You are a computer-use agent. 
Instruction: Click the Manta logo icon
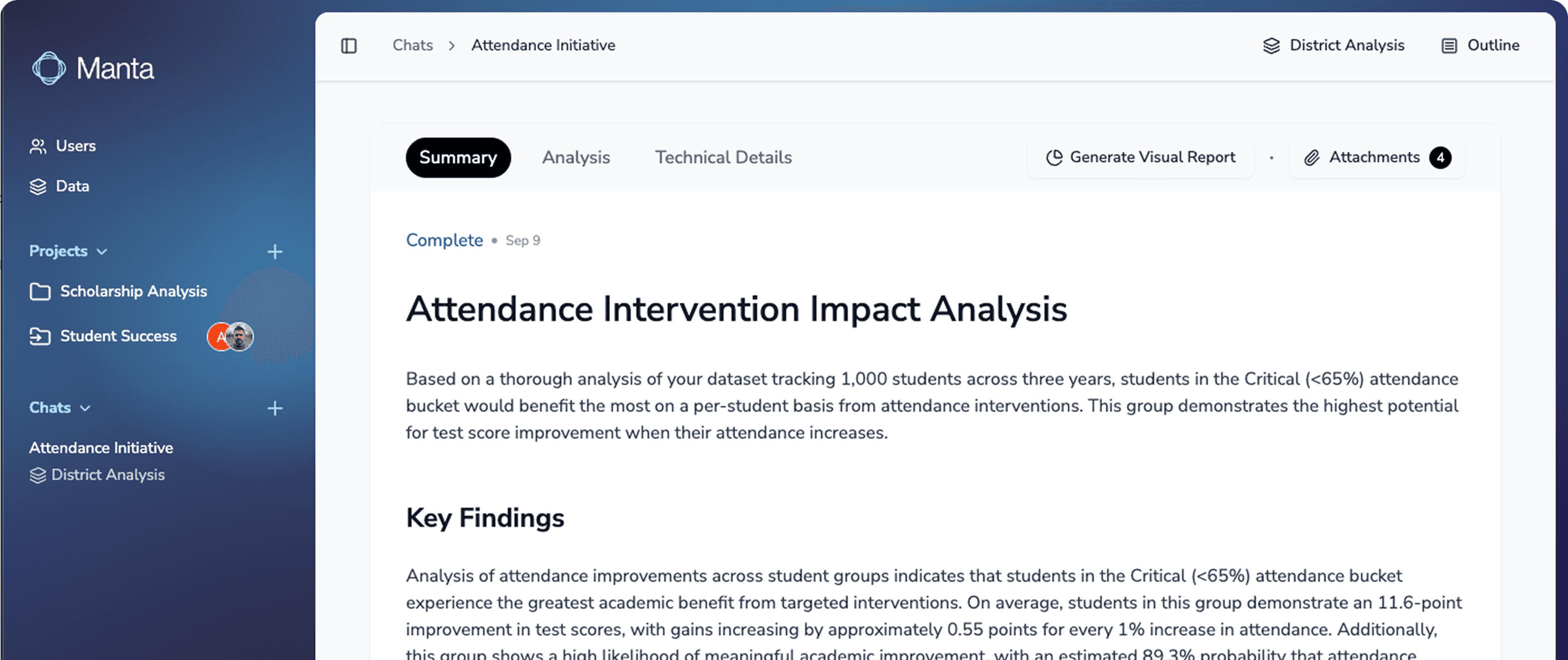(x=49, y=68)
